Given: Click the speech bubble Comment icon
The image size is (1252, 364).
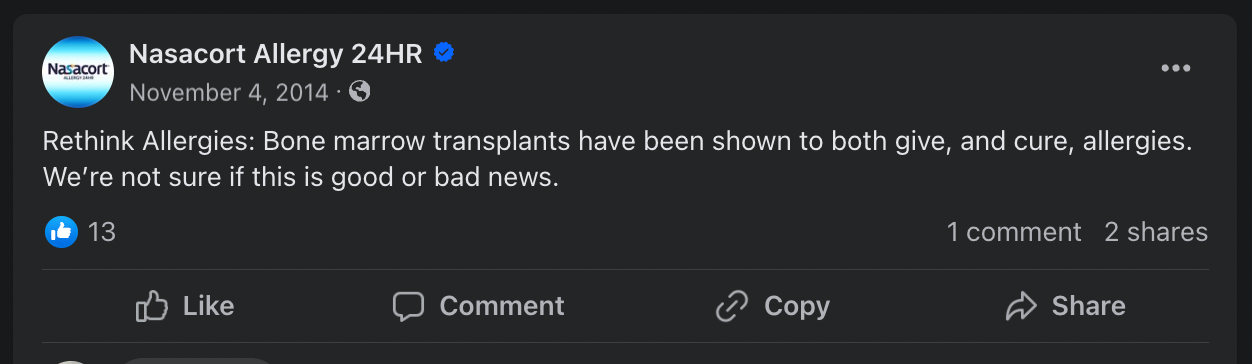Looking at the screenshot, I should (x=408, y=306).
